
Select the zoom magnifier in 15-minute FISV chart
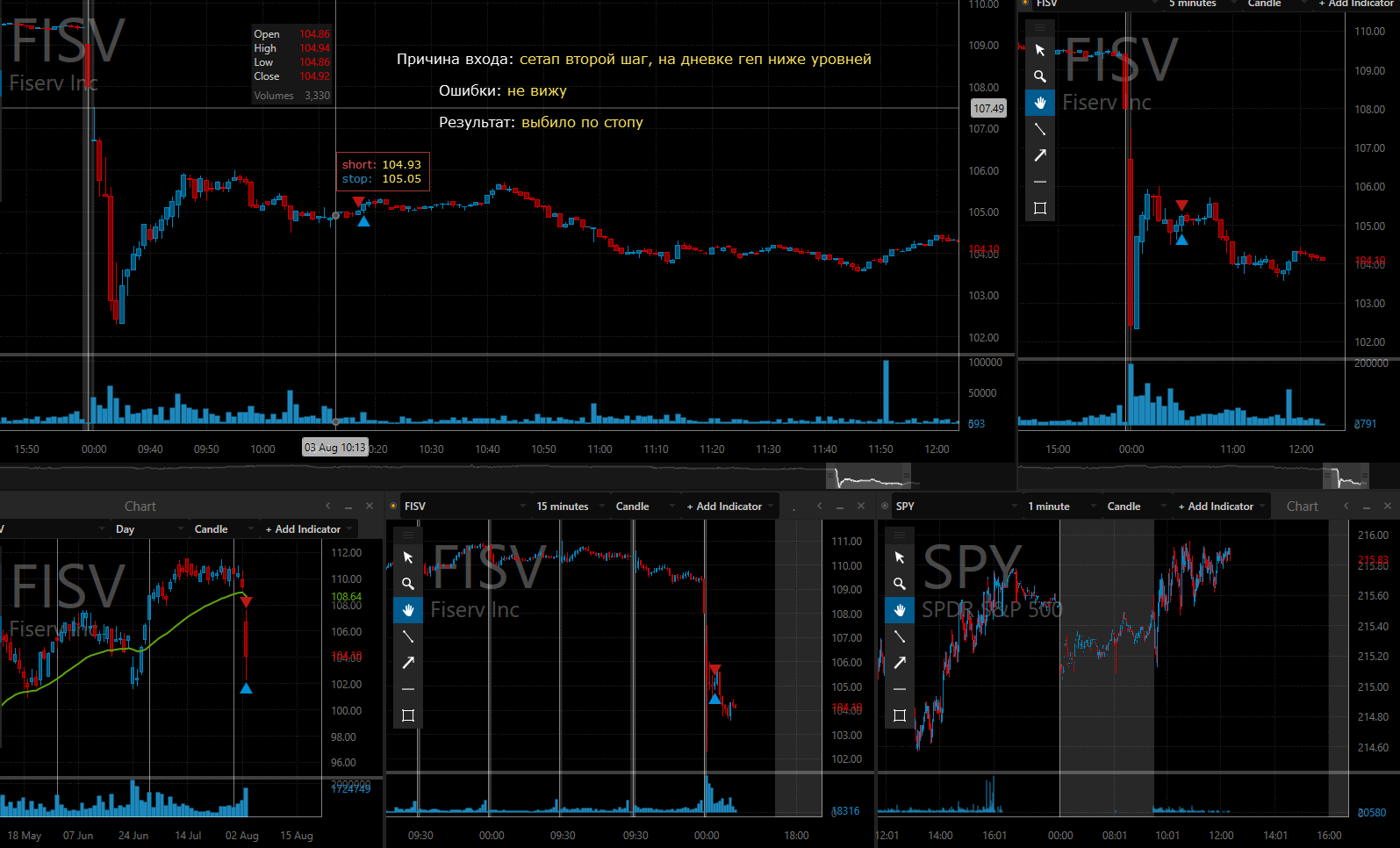click(408, 584)
